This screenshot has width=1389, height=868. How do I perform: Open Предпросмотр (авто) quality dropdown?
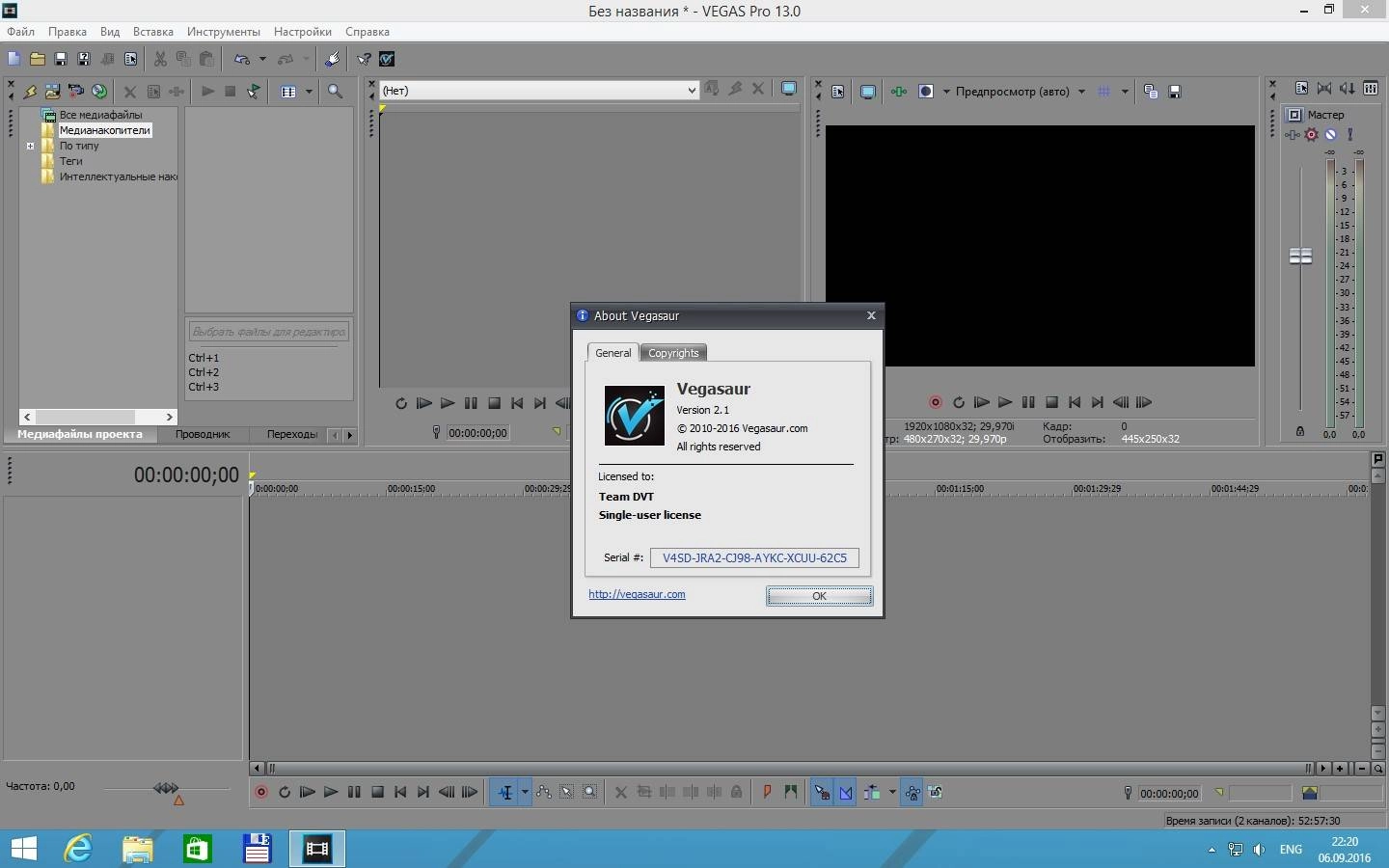(x=1081, y=92)
